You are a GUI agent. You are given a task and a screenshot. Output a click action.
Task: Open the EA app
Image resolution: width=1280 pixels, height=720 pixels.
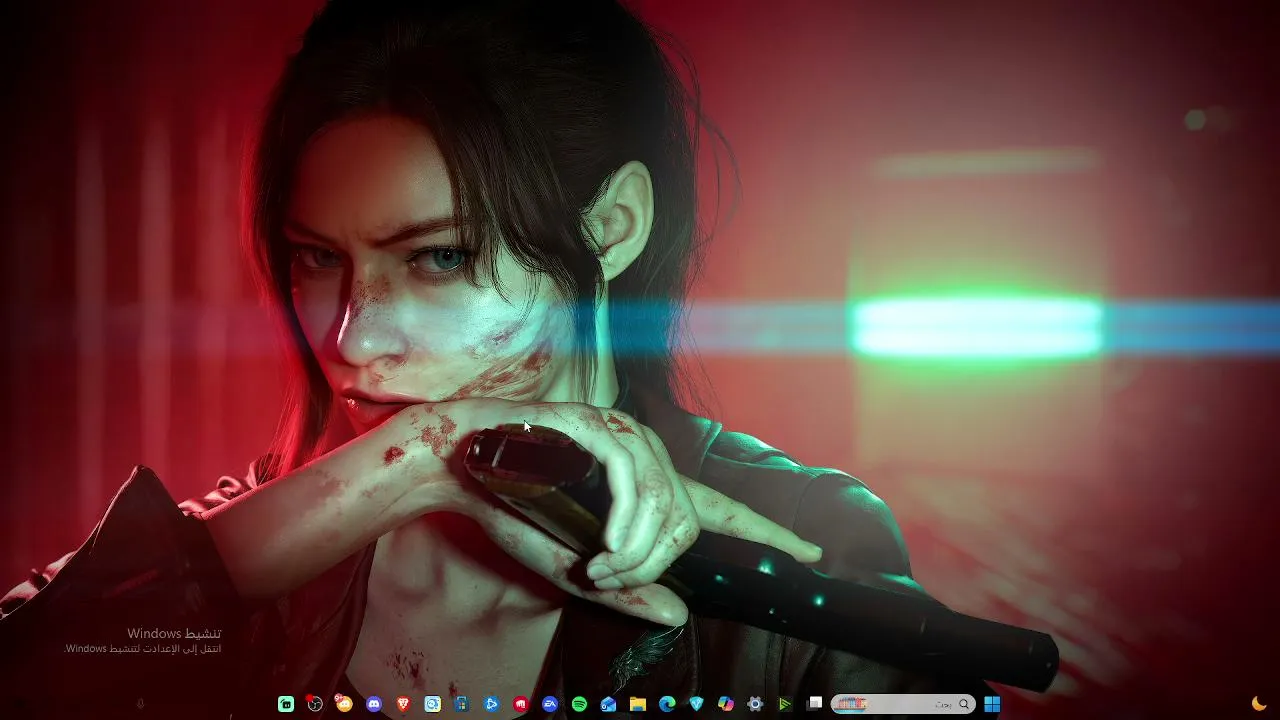coord(549,704)
